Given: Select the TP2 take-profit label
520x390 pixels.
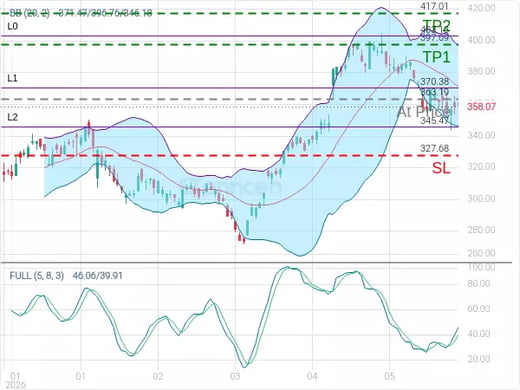Looking at the screenshot, I should [436, 25].
